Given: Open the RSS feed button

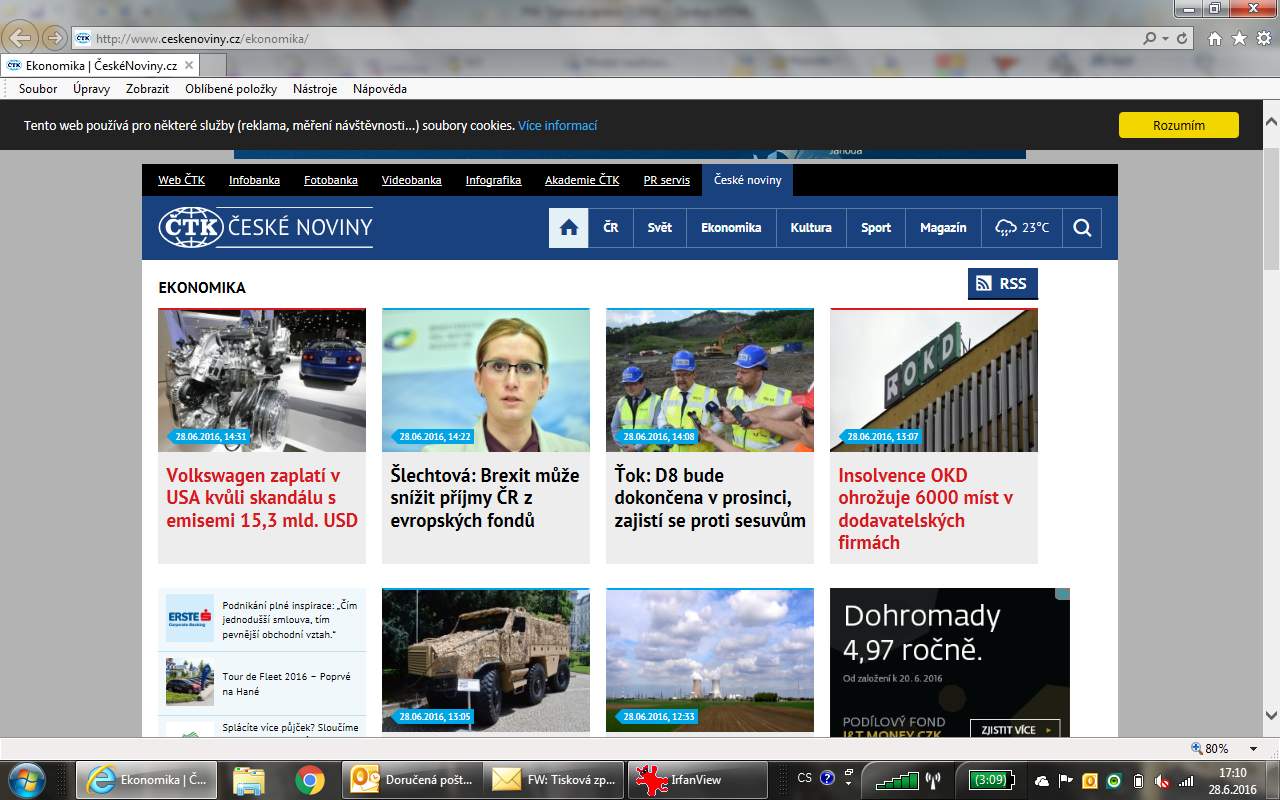Looking at the screenshot, I should [1003, 283].
